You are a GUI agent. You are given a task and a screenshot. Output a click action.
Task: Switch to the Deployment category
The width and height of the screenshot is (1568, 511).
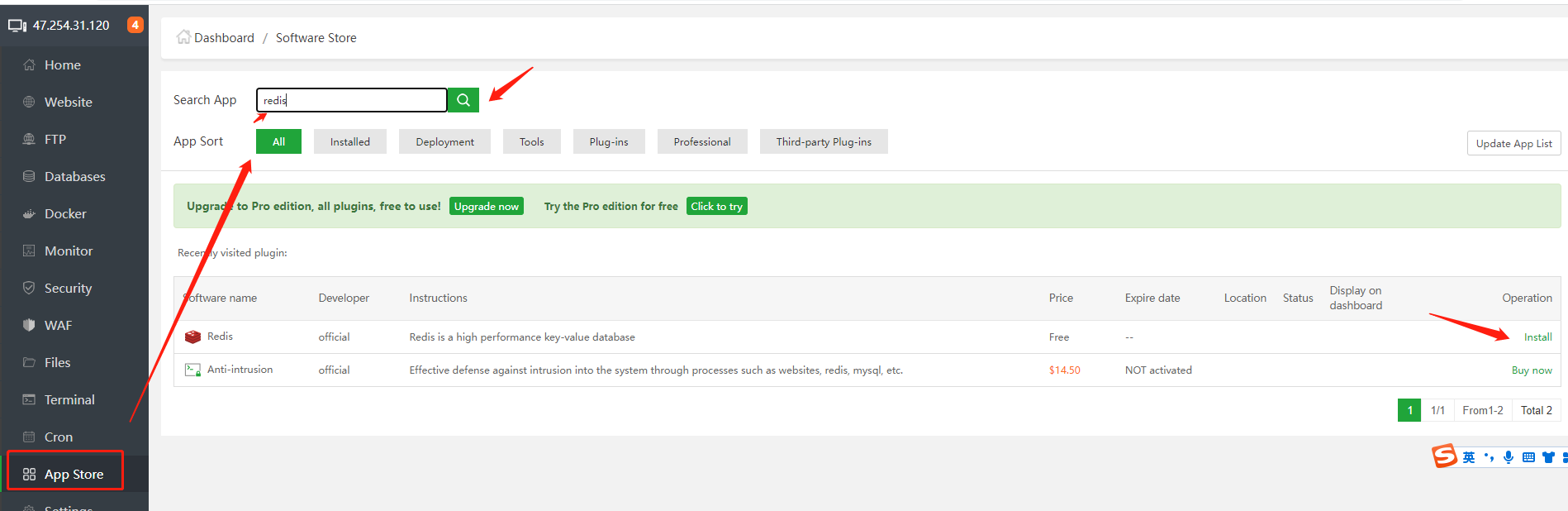tap(444, 141)
